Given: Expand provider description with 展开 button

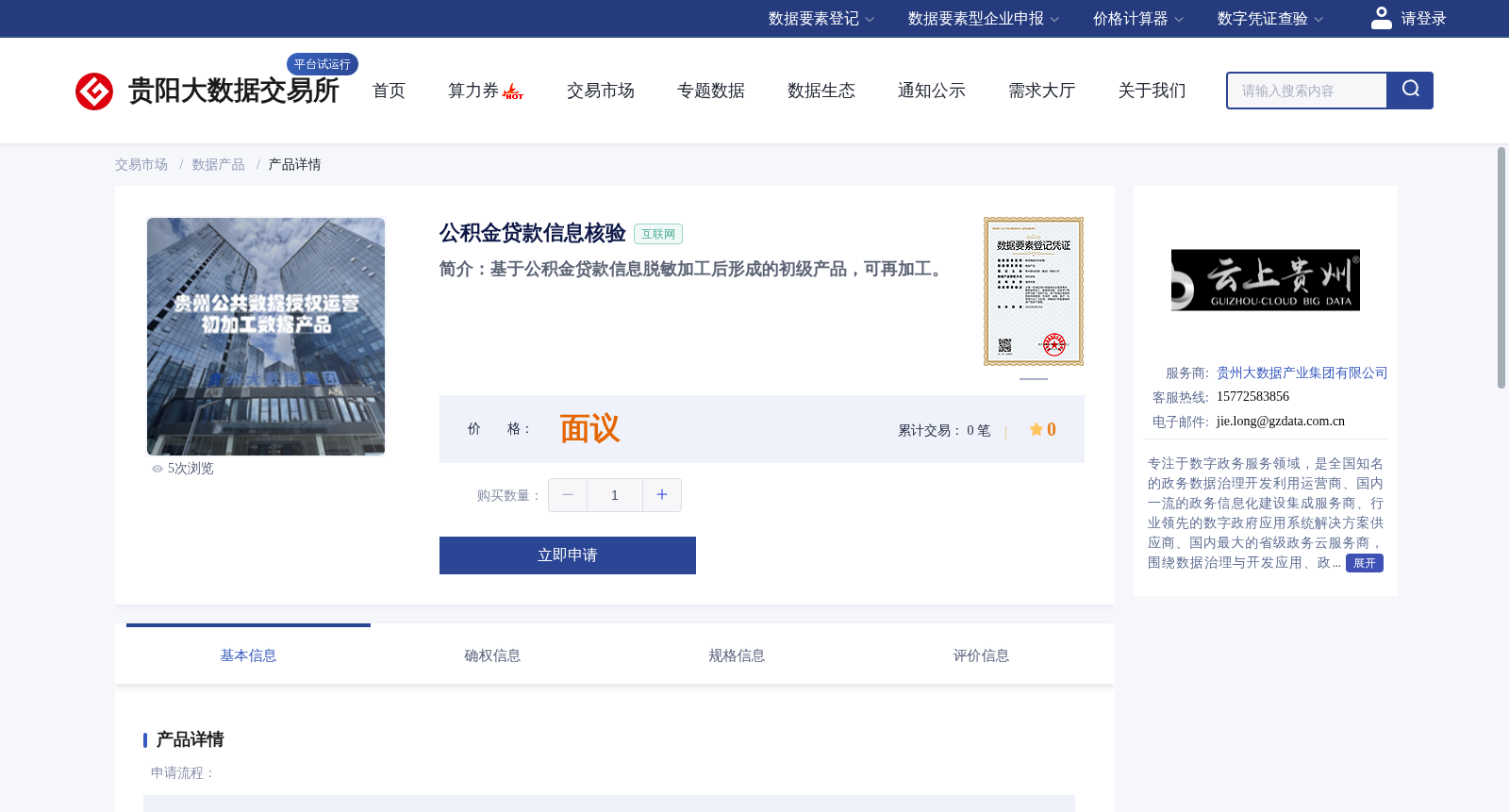Looking at the screenshot, I should click(x=1365, y=563).
